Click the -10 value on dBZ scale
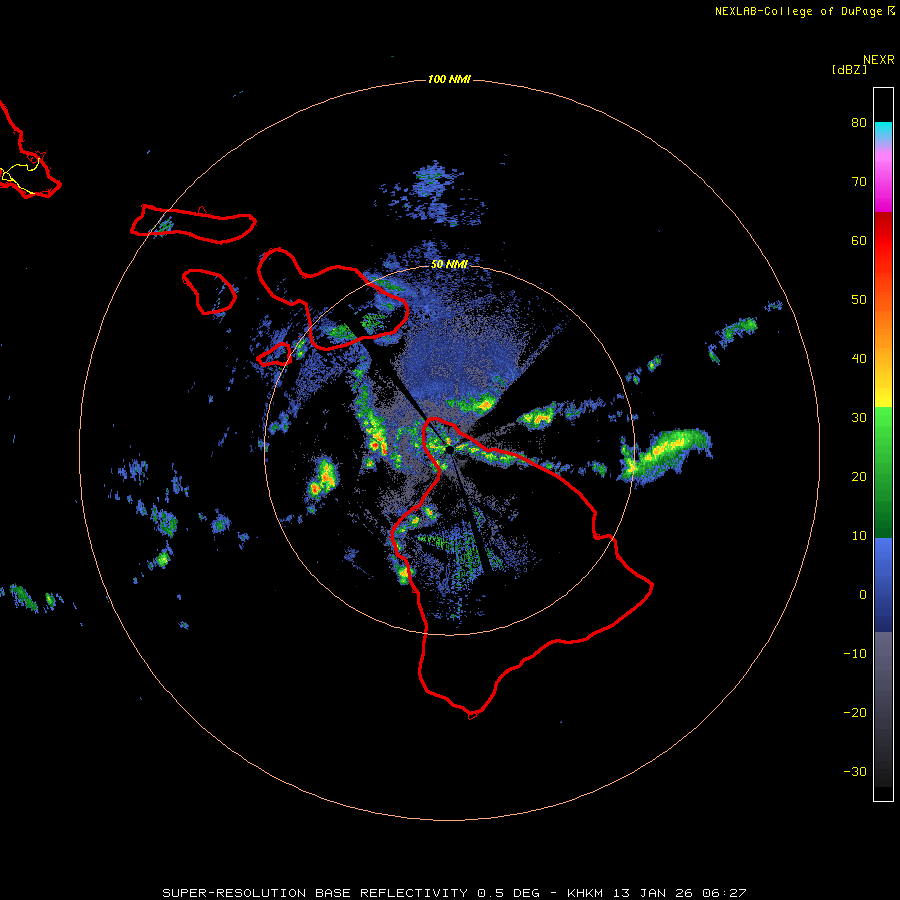 point(855,654)
